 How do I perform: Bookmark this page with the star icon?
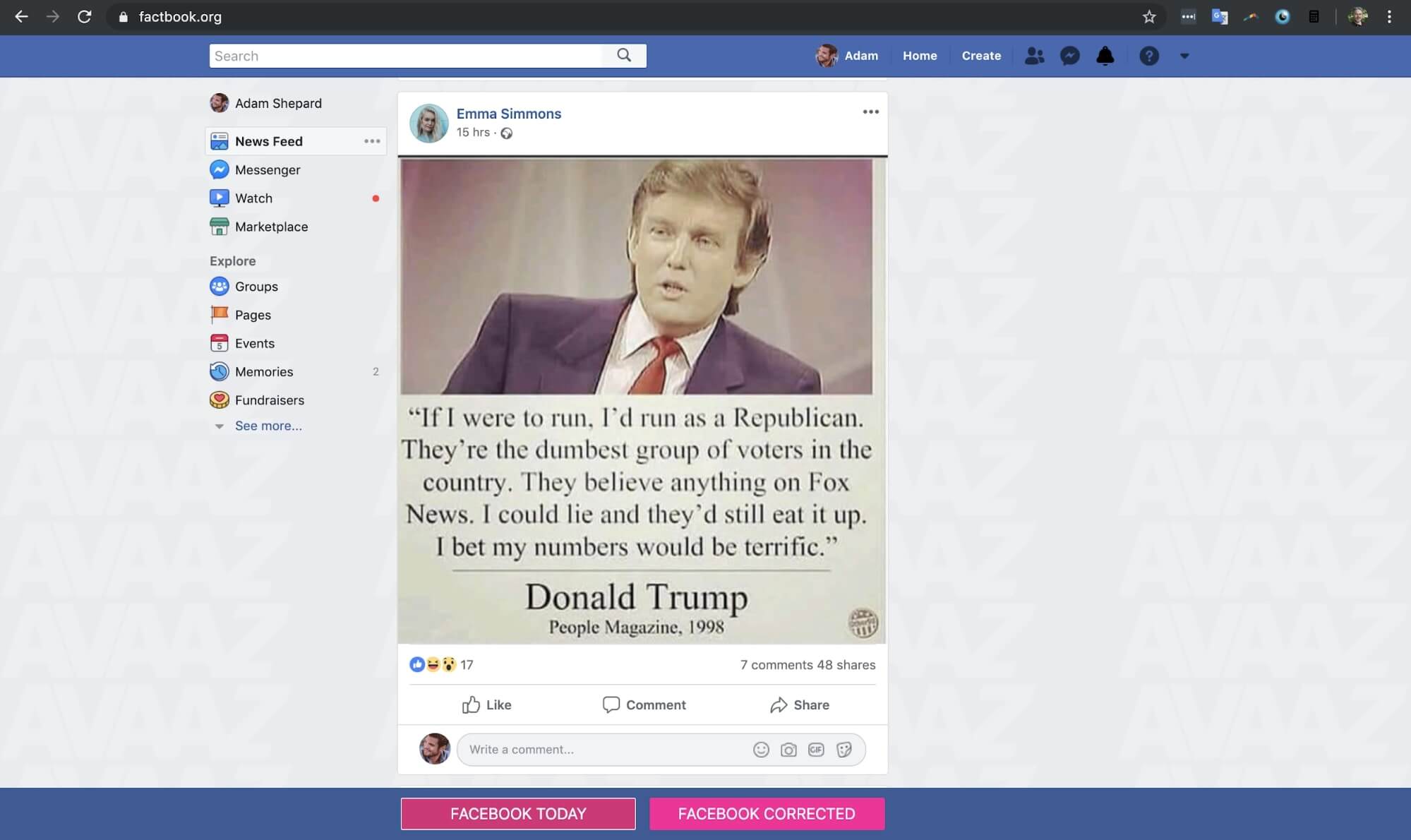(x=1149, y=16)
